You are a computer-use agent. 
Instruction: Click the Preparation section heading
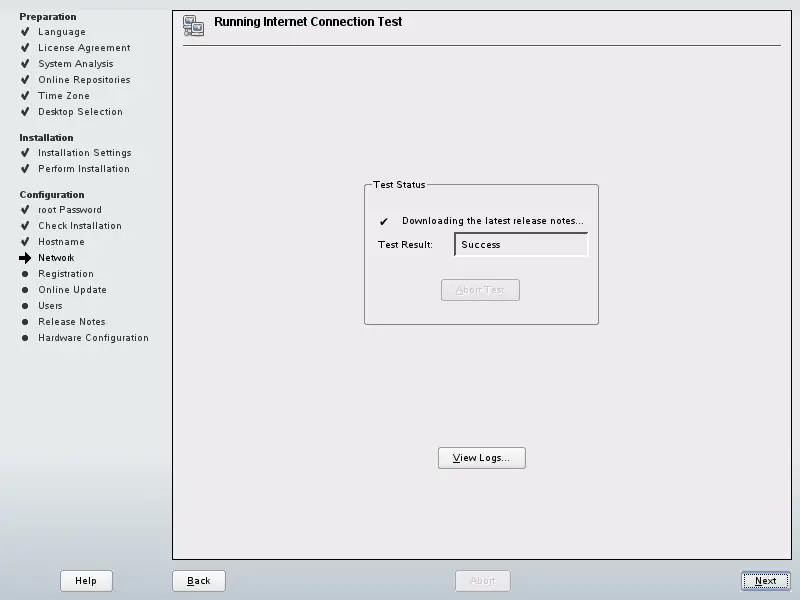click(48, 16)
